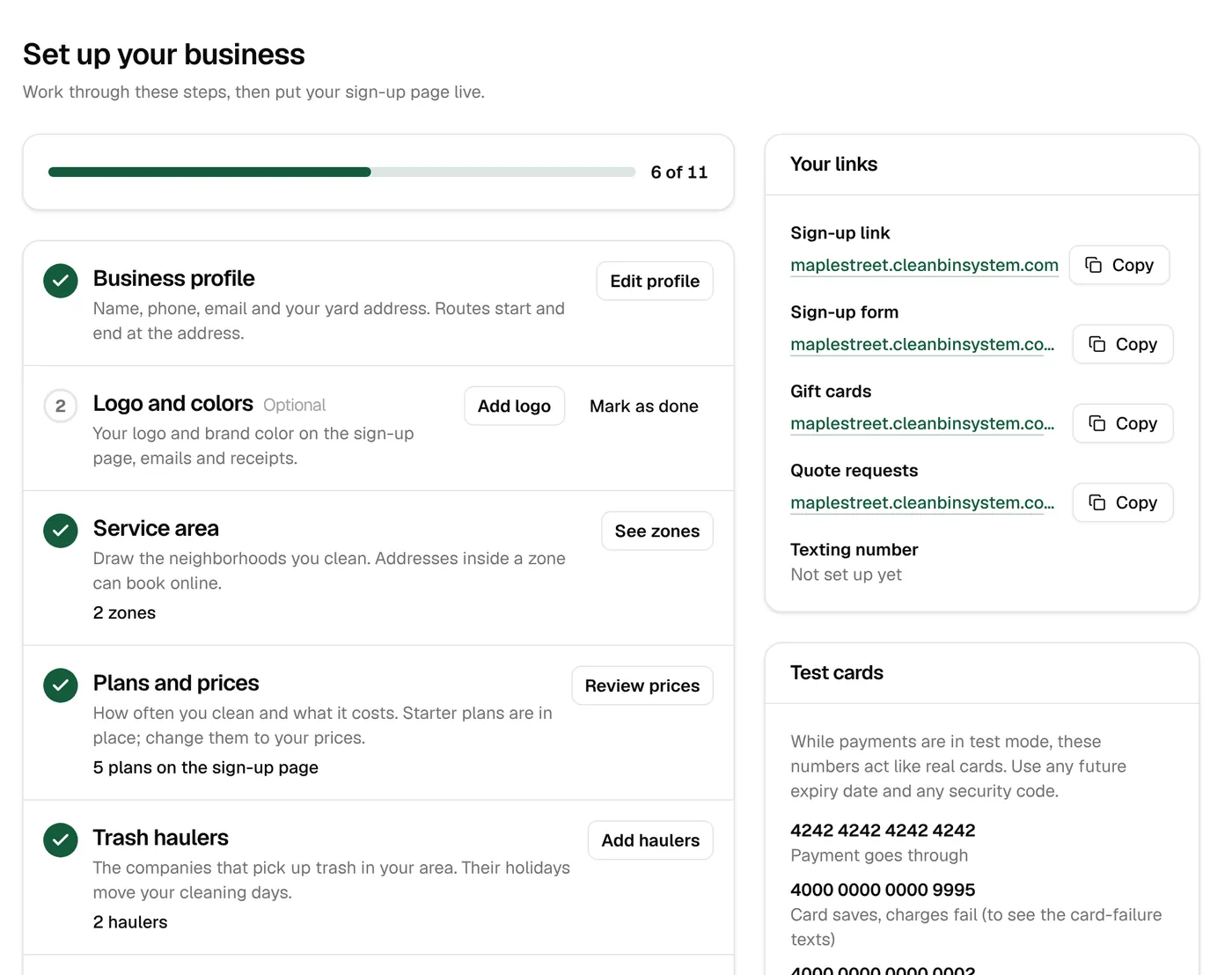This screenshot has width=1232, height=975.
Task: Open the maplestreet.cleanbinsystem.com sign-up link
Action: pyautogui.click(x=924, y=265)
